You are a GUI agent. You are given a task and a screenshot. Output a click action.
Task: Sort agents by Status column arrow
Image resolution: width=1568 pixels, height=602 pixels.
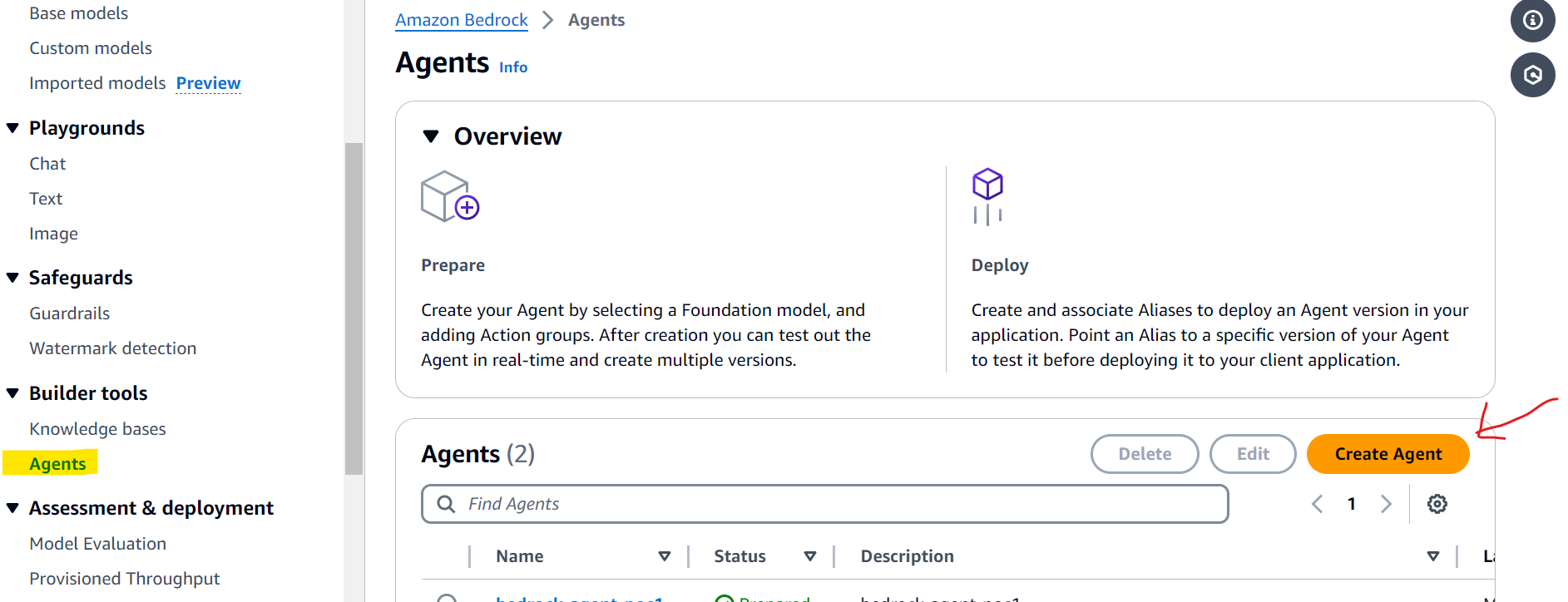[809, 556]
